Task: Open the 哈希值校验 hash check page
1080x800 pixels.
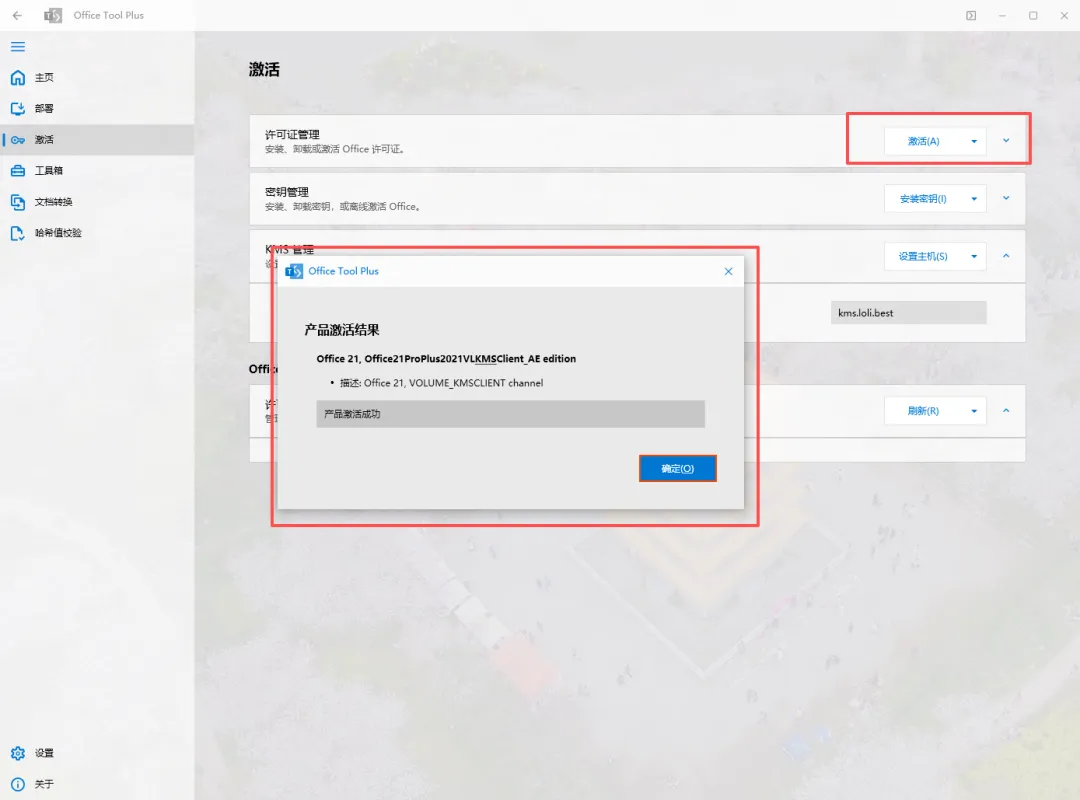Action: pos(97,232)
